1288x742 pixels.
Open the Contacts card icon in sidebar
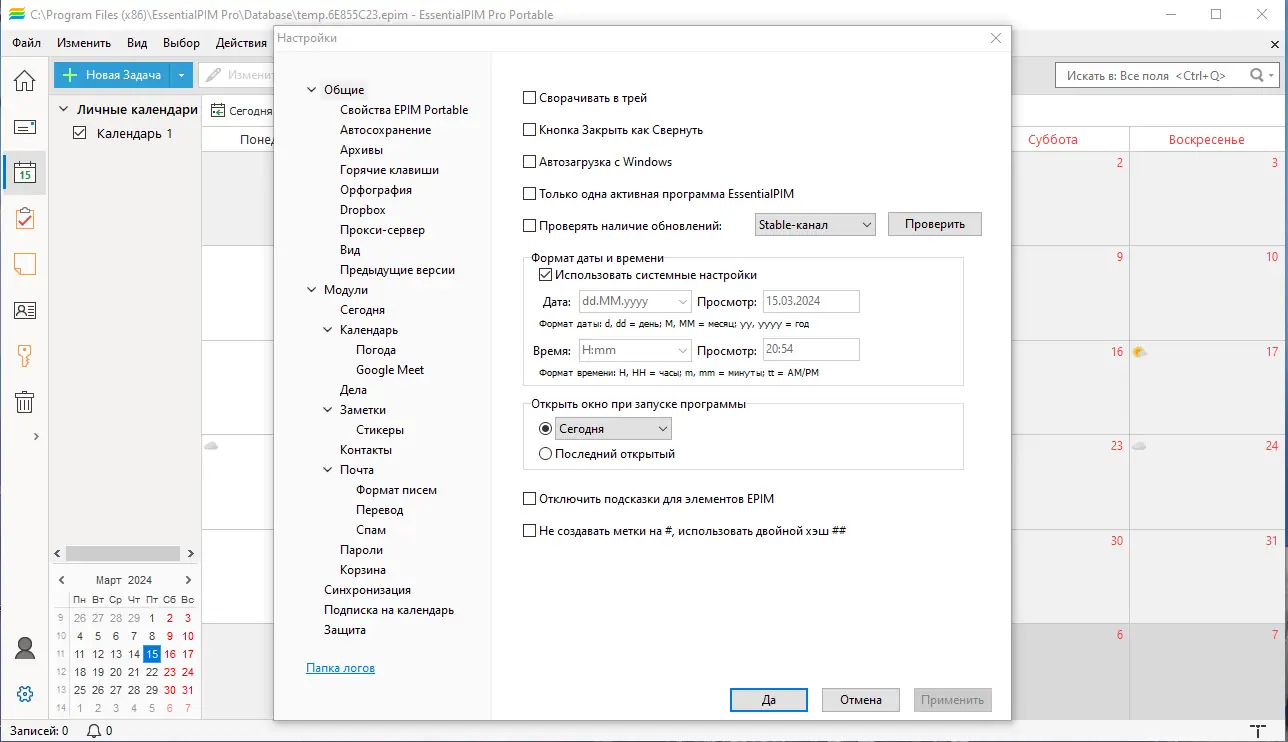click(24, 310)
